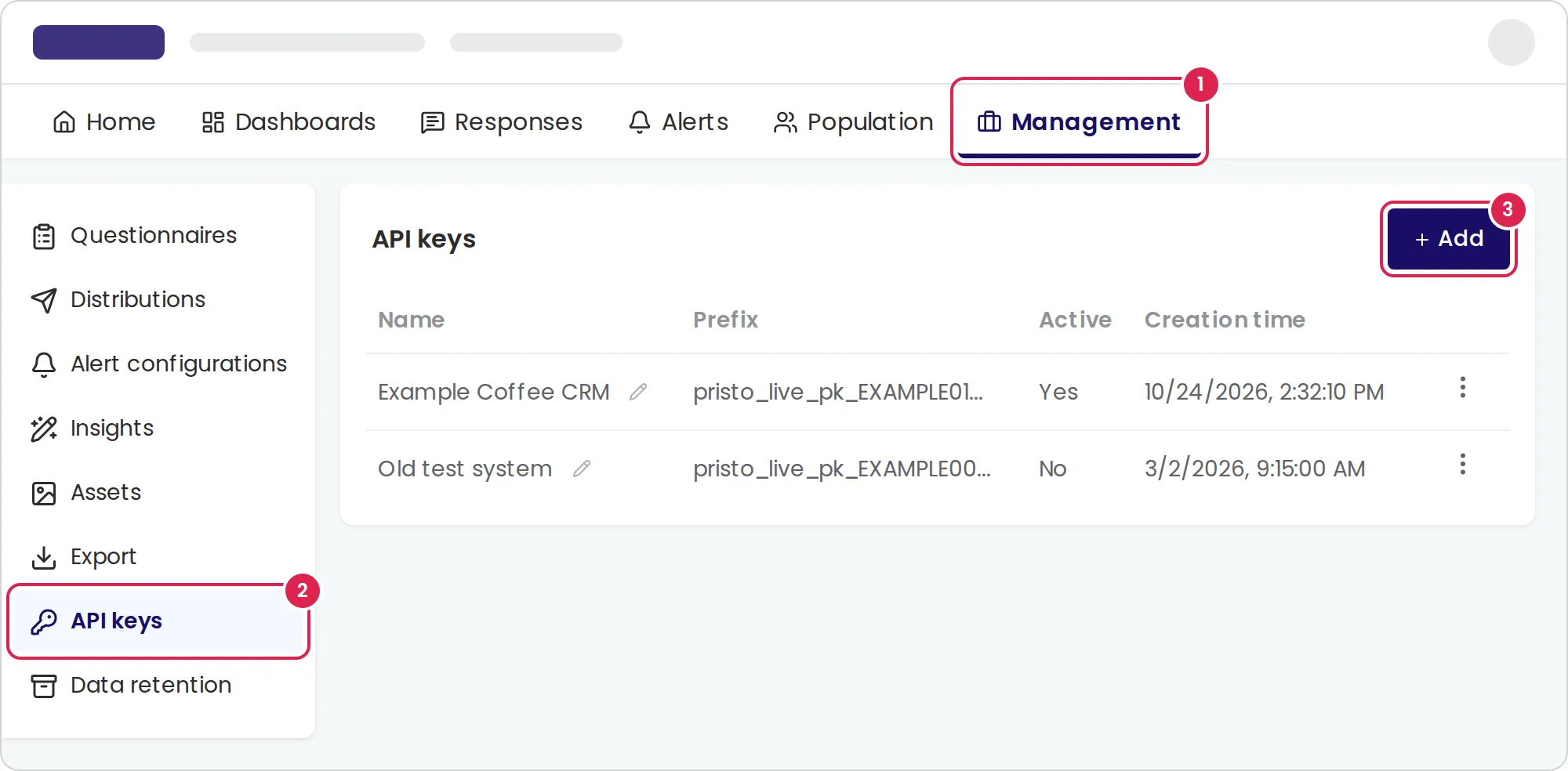1568x771 pixels.
Task: Click the Export download icon
Action: pos(44,557)
